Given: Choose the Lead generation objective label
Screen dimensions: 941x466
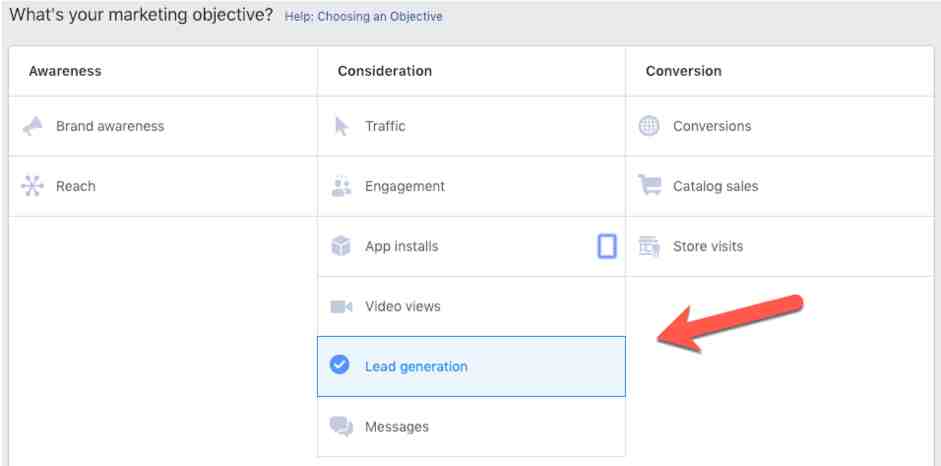Looking at the screenshot, I should click(x=416, y=366).
